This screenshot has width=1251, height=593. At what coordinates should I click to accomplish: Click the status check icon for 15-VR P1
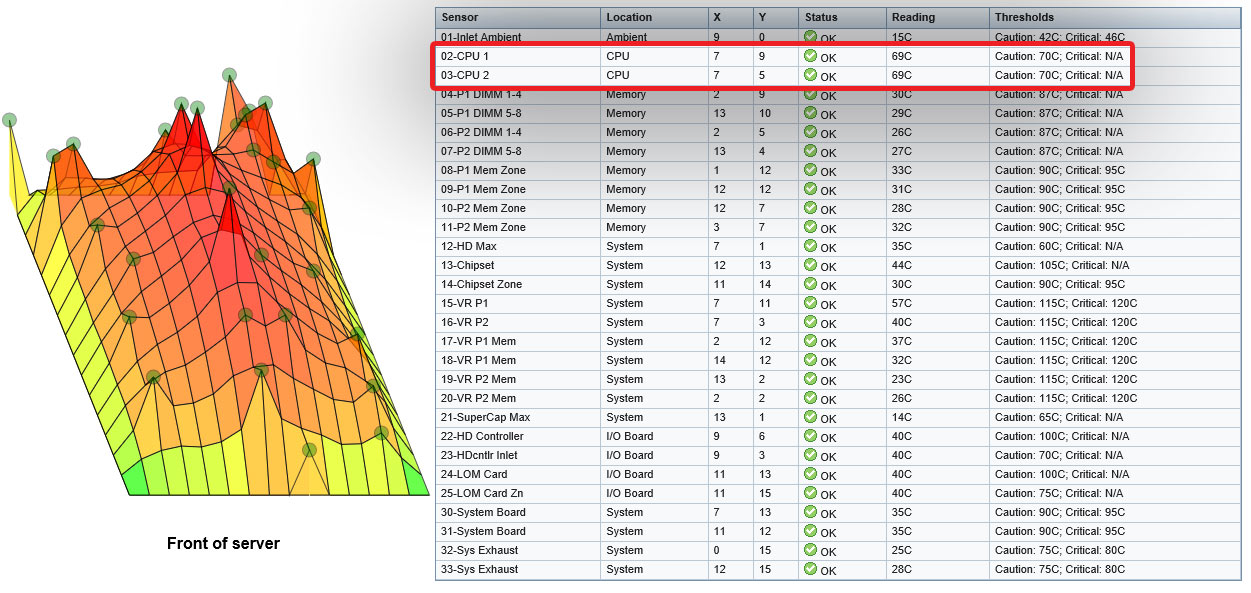click(x=811, y=303)
